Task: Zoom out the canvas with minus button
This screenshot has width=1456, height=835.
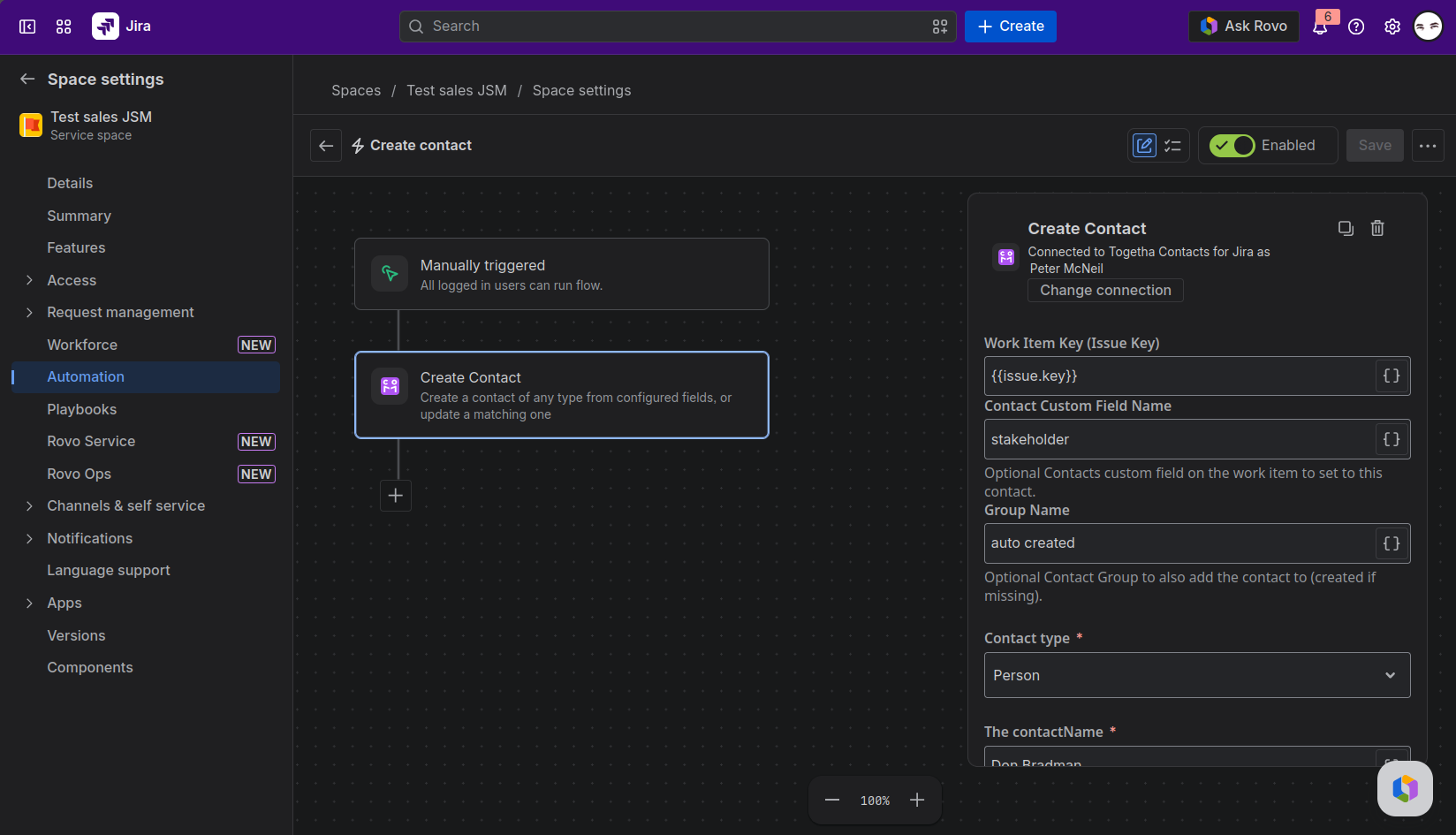Action: pos(832,801)
